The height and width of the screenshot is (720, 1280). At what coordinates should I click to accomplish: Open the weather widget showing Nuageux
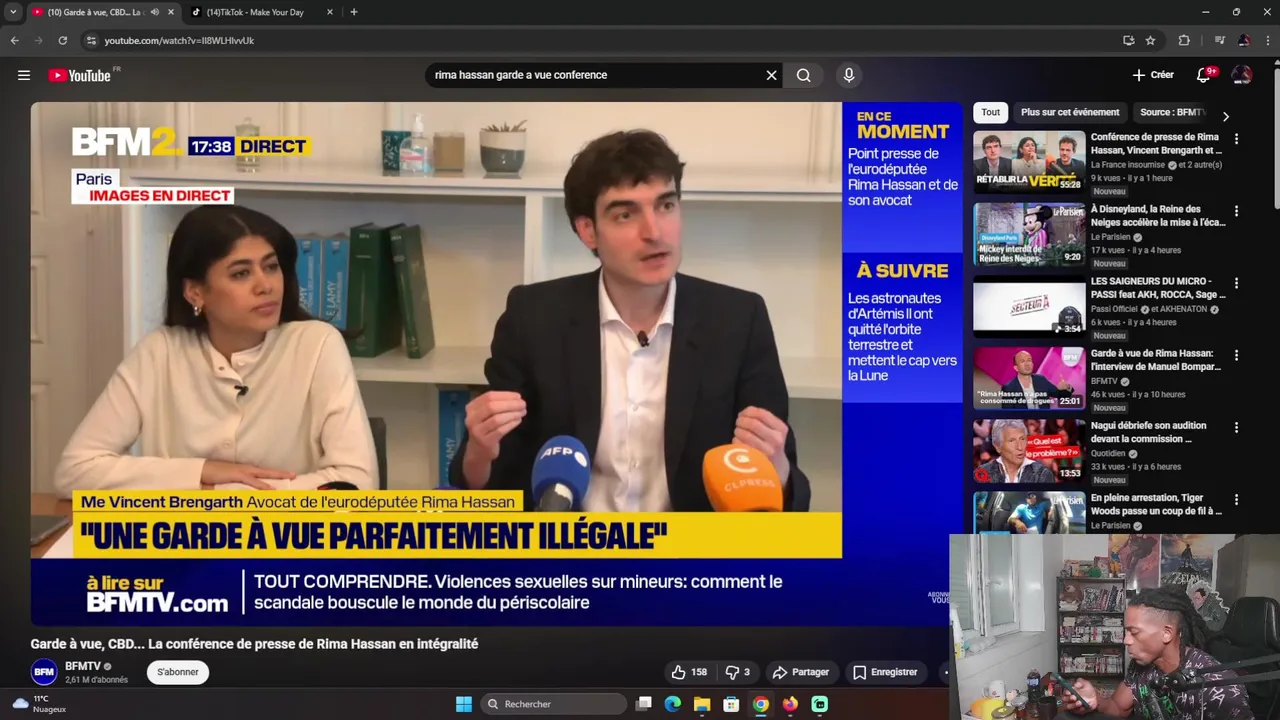pos(40,704)
